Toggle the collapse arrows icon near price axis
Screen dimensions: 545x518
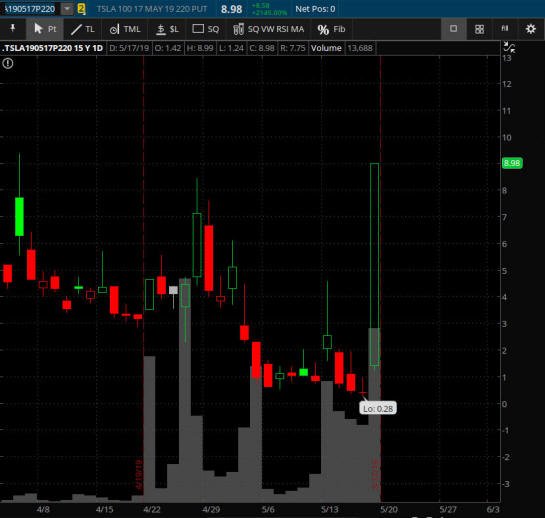pyautogui.click(x=509, y=47)
